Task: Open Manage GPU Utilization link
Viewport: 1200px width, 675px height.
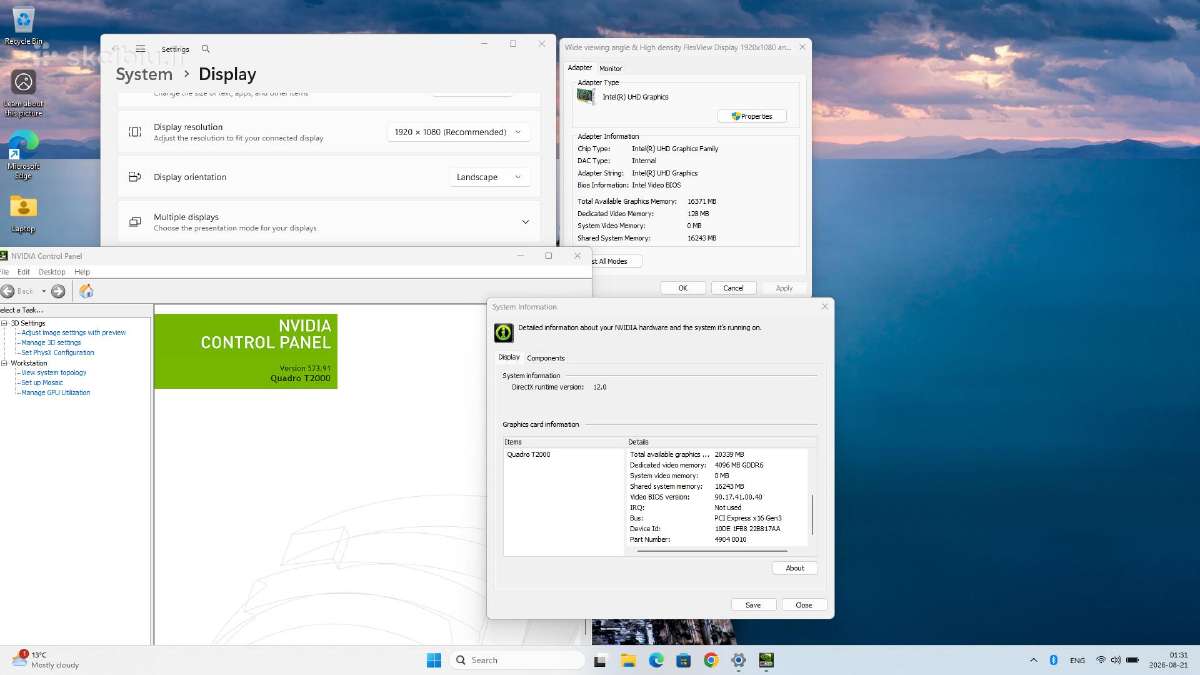Action: [x=56, y=392]
